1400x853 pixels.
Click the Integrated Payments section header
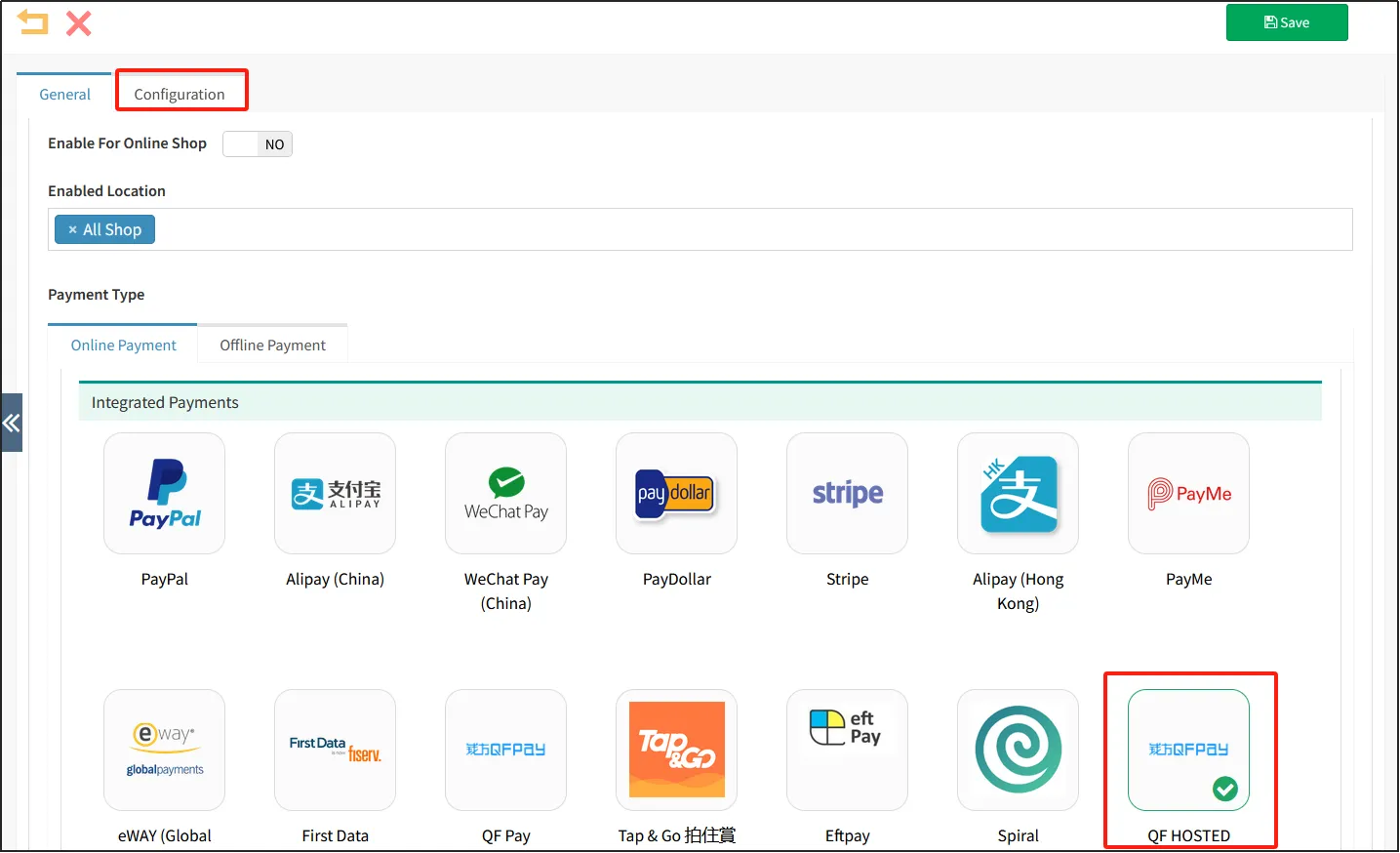tap(700, 402)
